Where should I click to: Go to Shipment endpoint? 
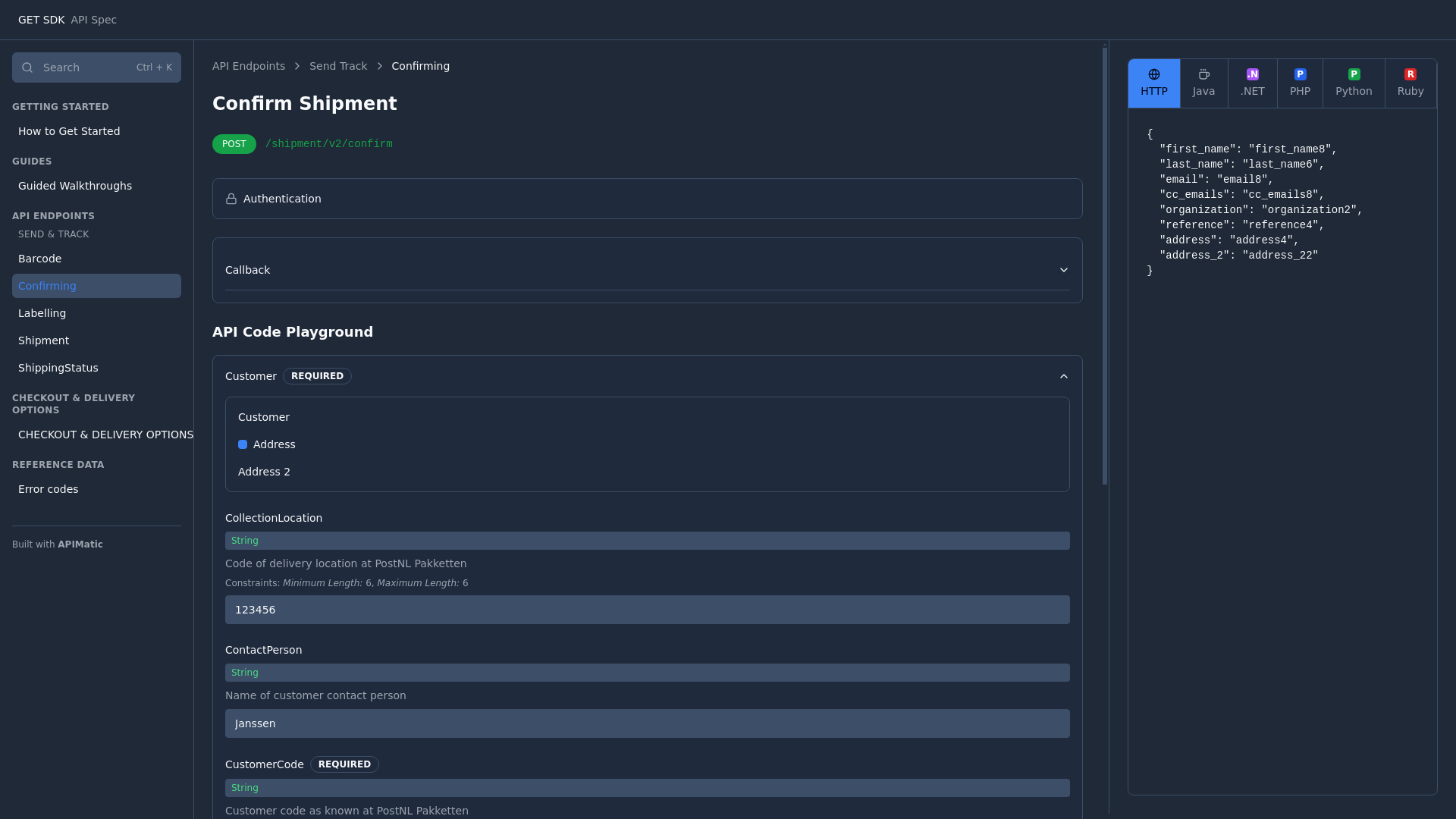point(96,340)
